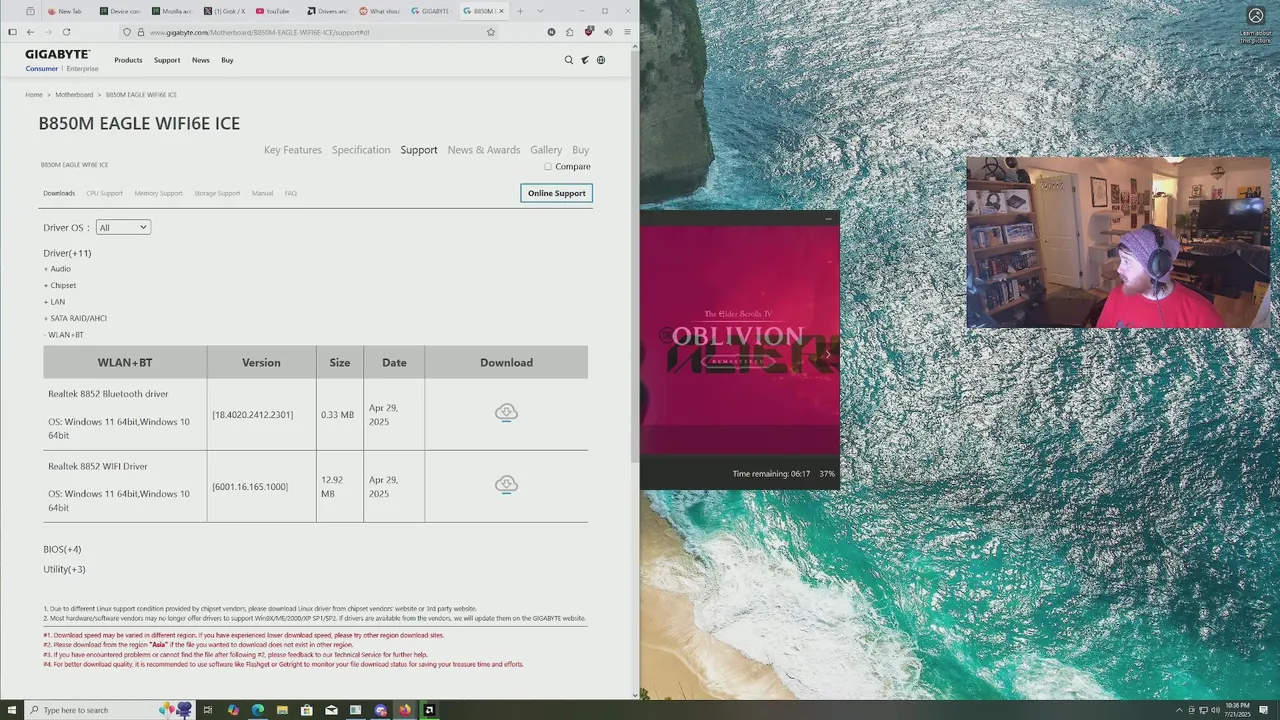Open the Driver OS dropdown
The image size is (1280, 720).
tap(123, 228)
